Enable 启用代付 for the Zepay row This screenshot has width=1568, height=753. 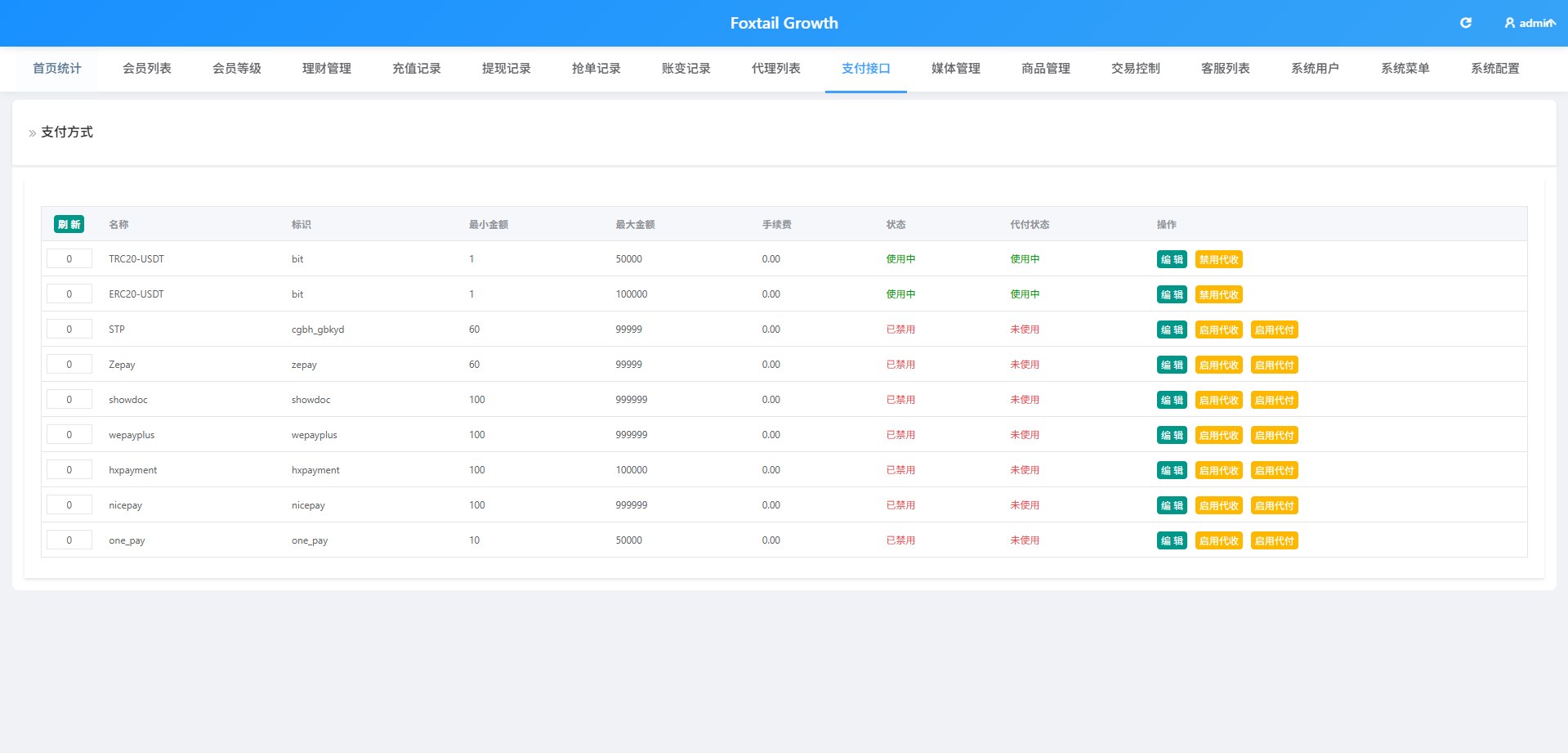[1275, 365]
